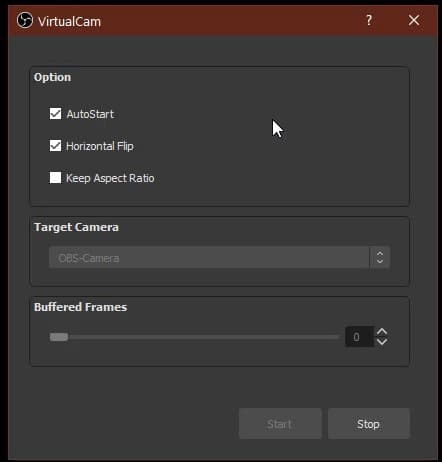Open help with the question mark icon

click(369, 20)
